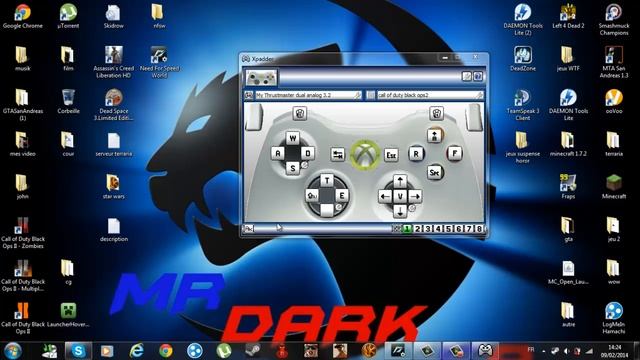The width and height of the screenshot is (640, 360).
Task: Click right stick's down arrow assignment
Action: (400, 211)
